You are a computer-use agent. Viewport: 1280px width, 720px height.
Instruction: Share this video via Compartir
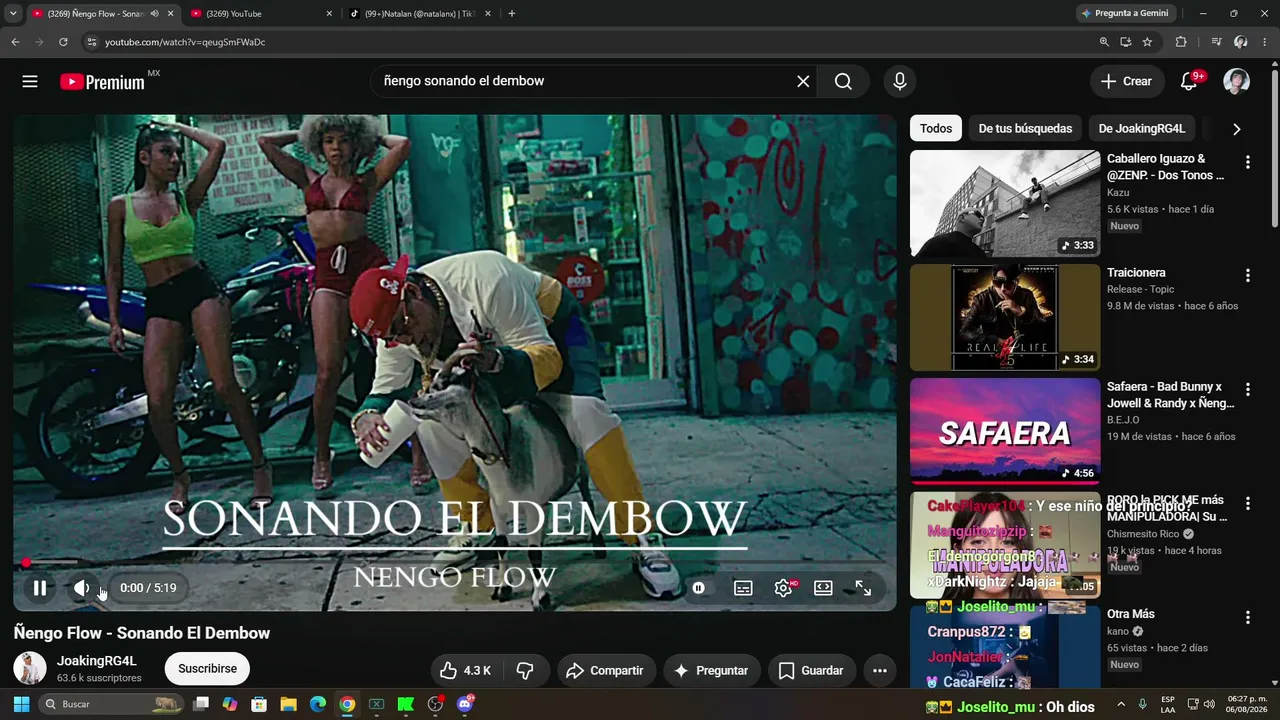(x=605, y=670)
